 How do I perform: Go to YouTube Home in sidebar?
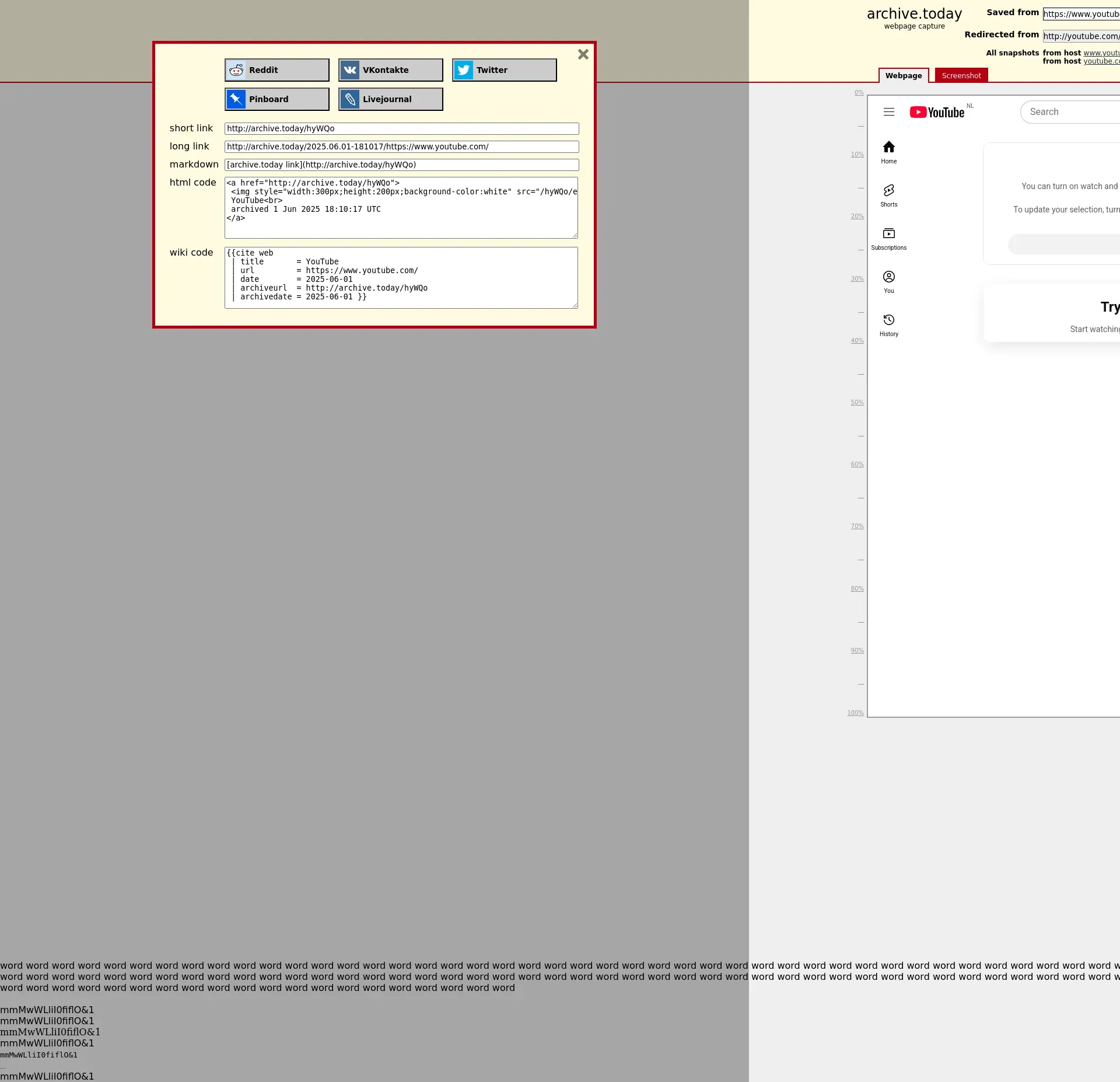click(888, 152)
